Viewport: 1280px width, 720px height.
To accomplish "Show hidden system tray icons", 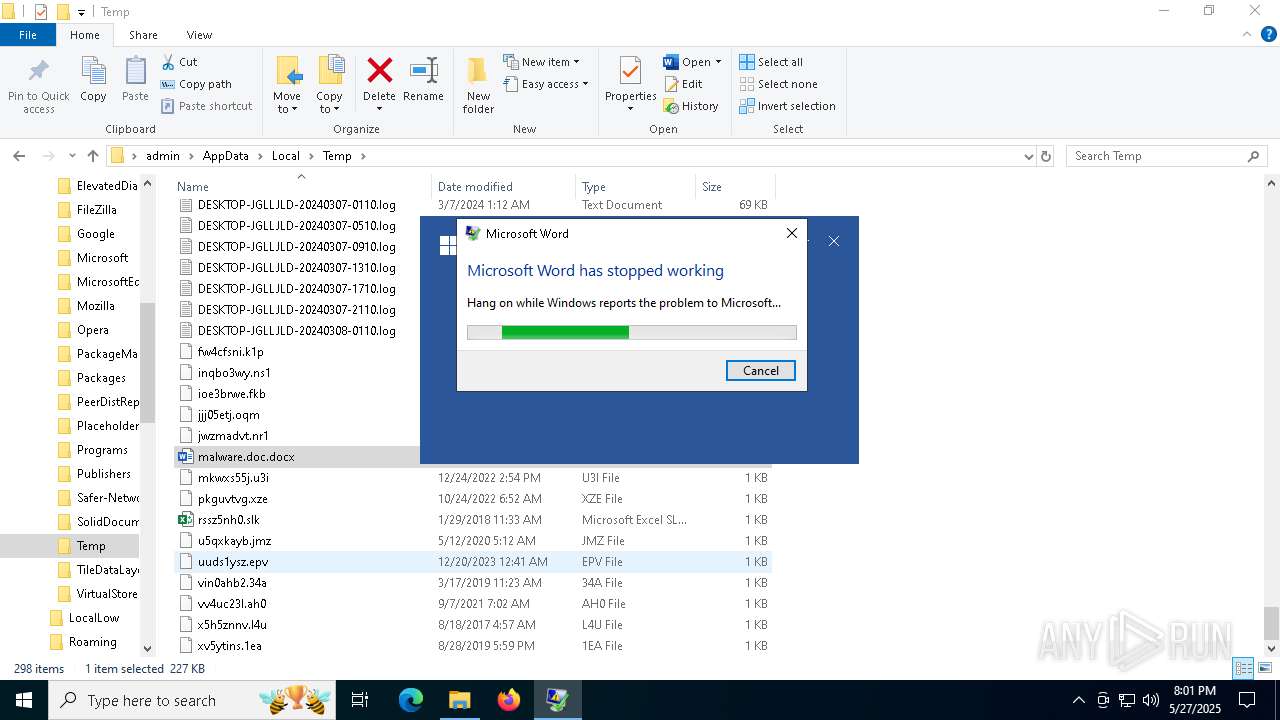I will (x=1078, y=700).
